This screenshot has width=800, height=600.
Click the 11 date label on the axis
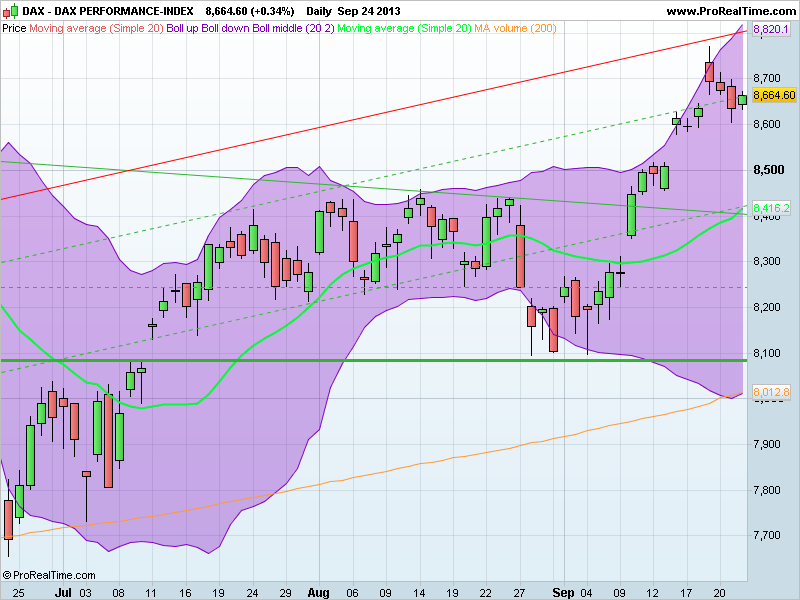pyautogui.click(x=151, y=593)
